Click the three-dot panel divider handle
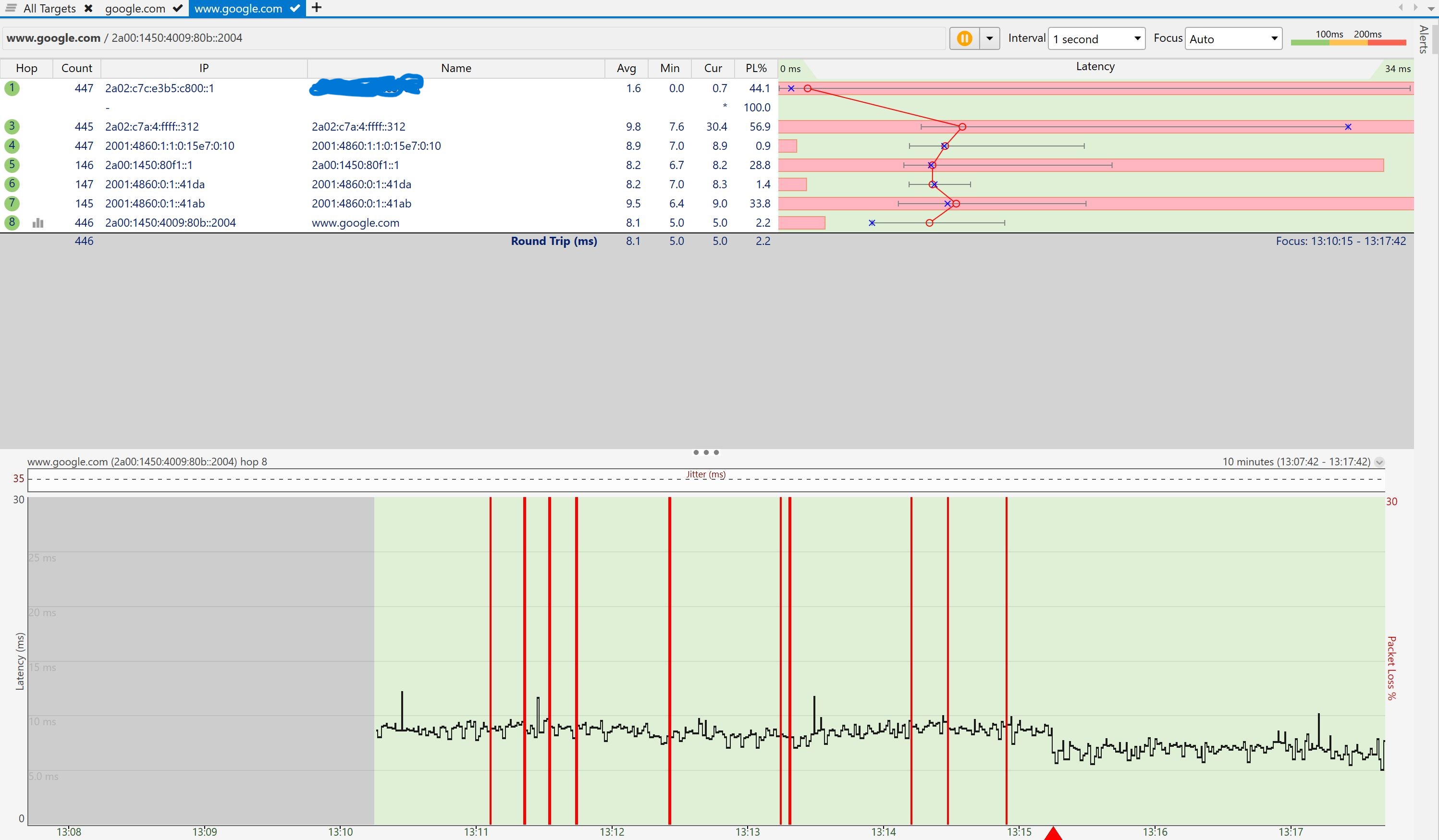This screenshot has height=840, width=1439. point(706,452)
